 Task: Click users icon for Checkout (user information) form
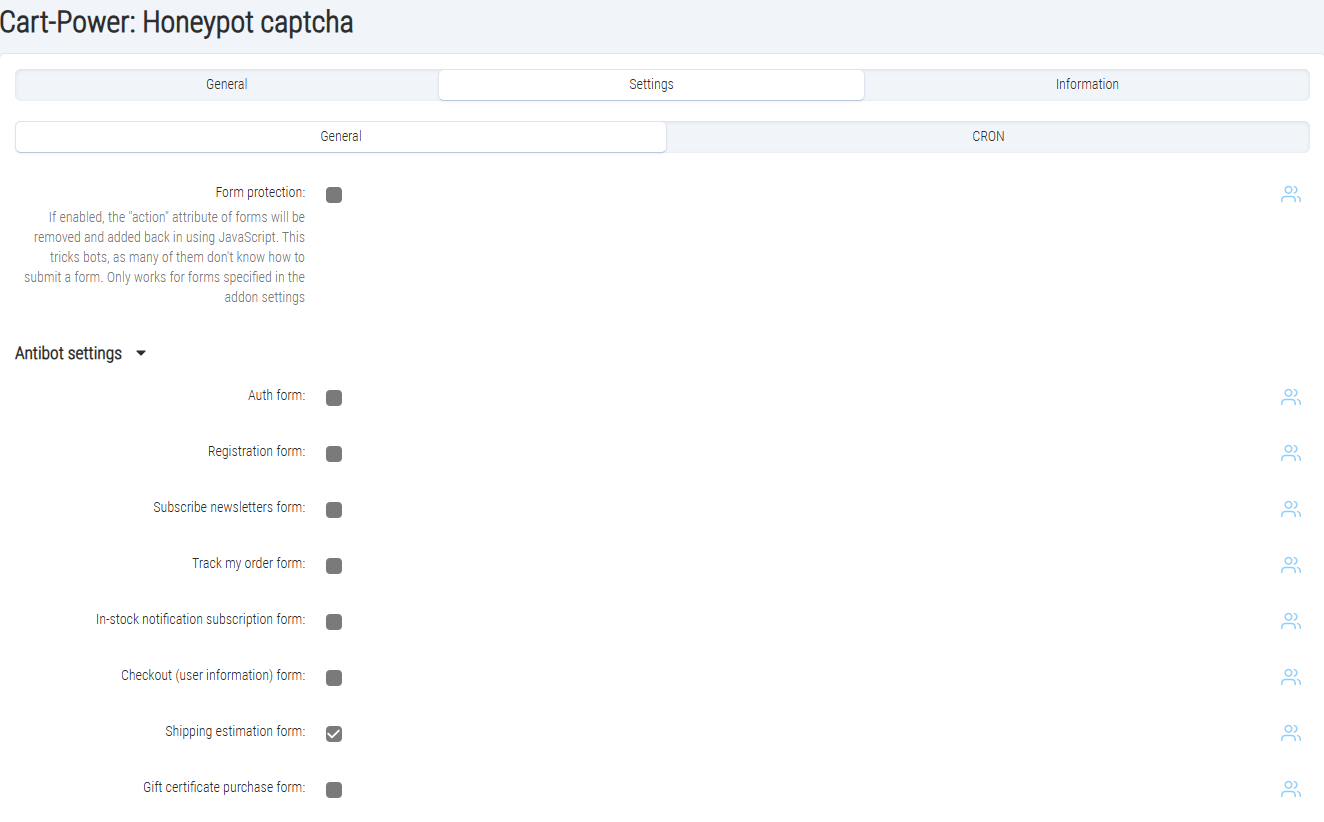click(x=1291, y=677)
